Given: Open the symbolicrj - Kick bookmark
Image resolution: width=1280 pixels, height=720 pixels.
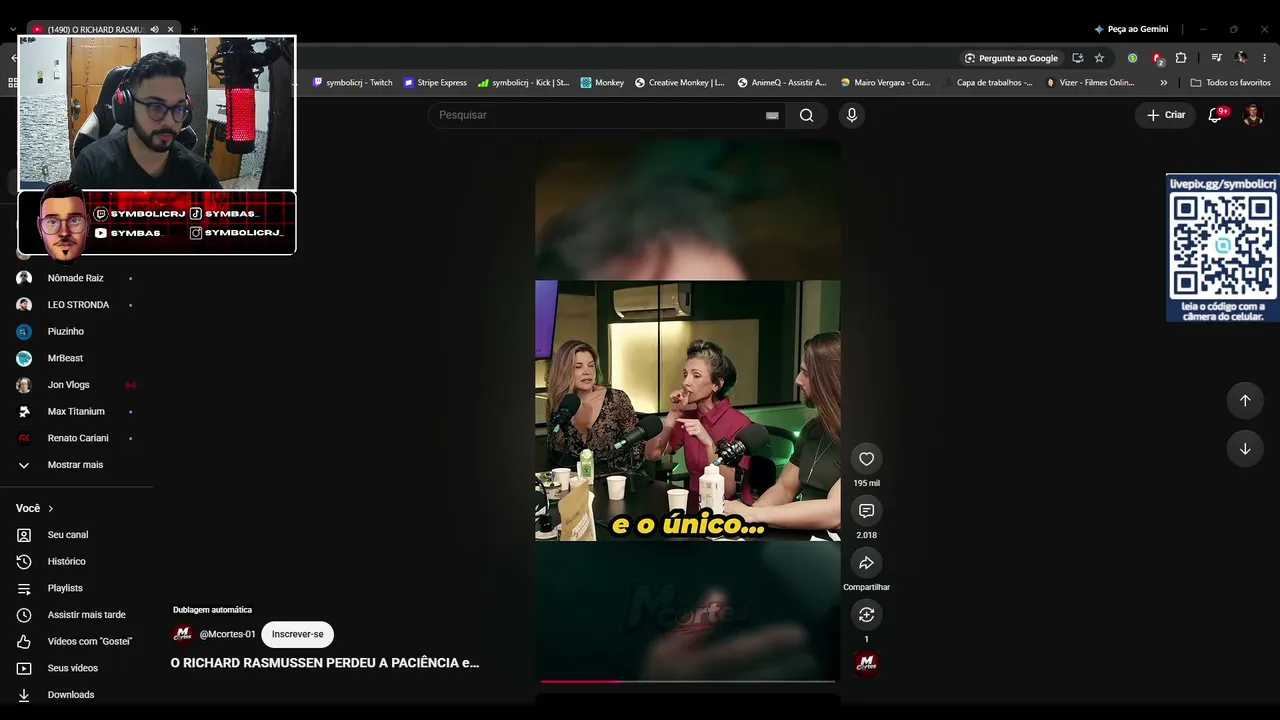Looking at the screenshot, I should pyautogui.click(x=524, y=83).
